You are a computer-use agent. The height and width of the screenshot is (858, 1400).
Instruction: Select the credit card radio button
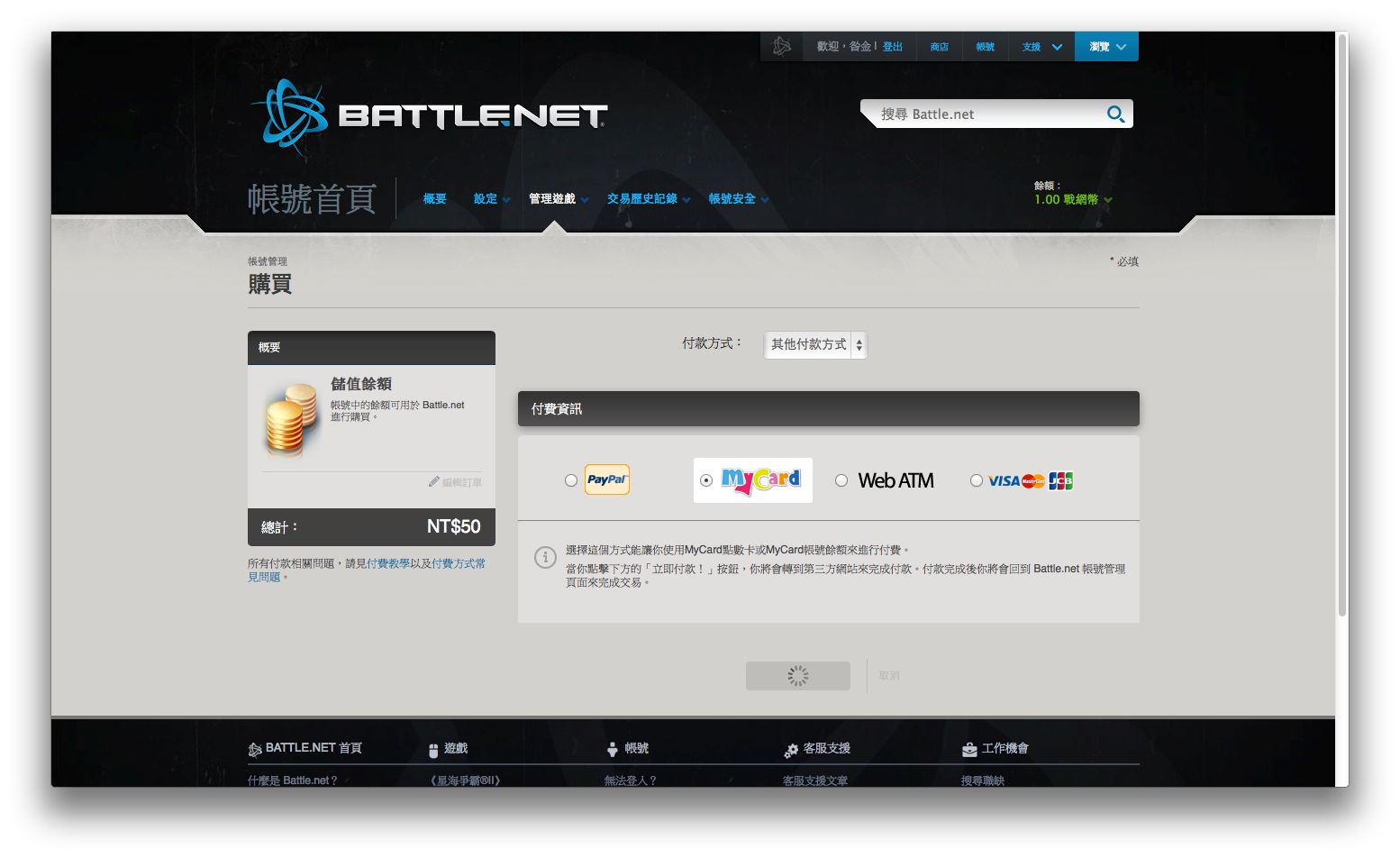977,480
